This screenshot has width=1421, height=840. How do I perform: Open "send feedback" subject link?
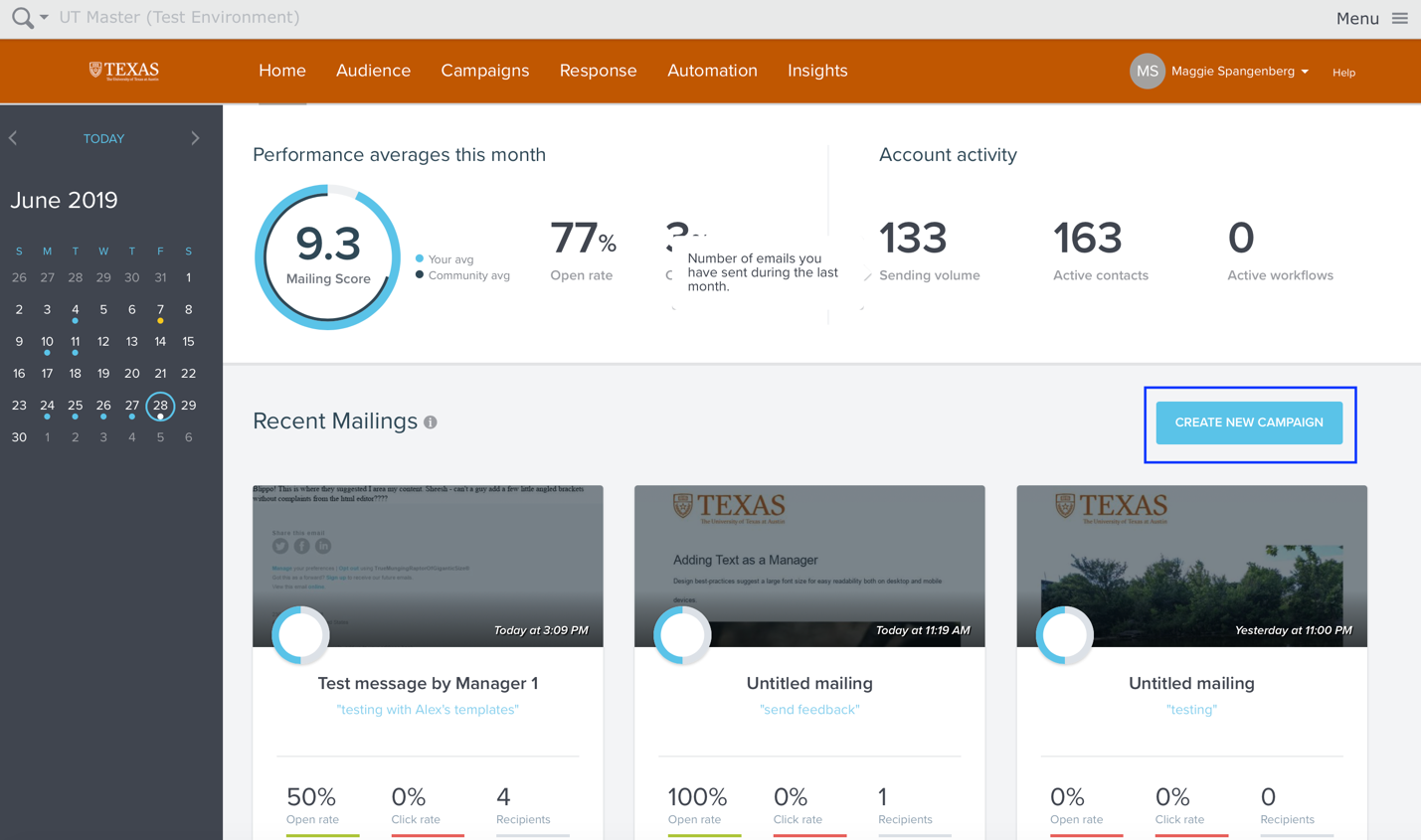(x=809, y=710)
